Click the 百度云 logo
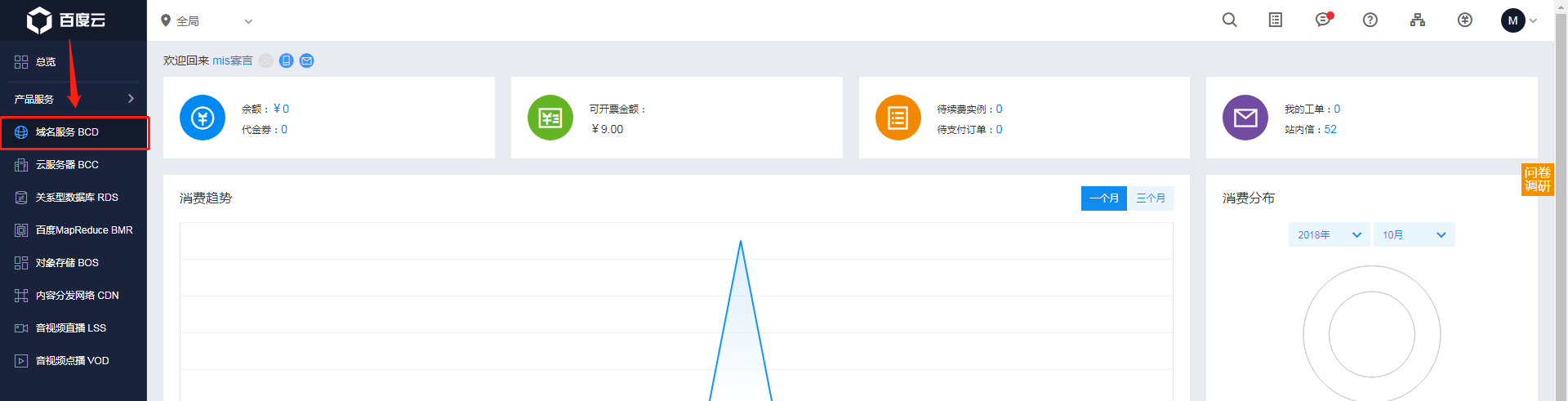The image size is (1568, 401). coord(66,20)
